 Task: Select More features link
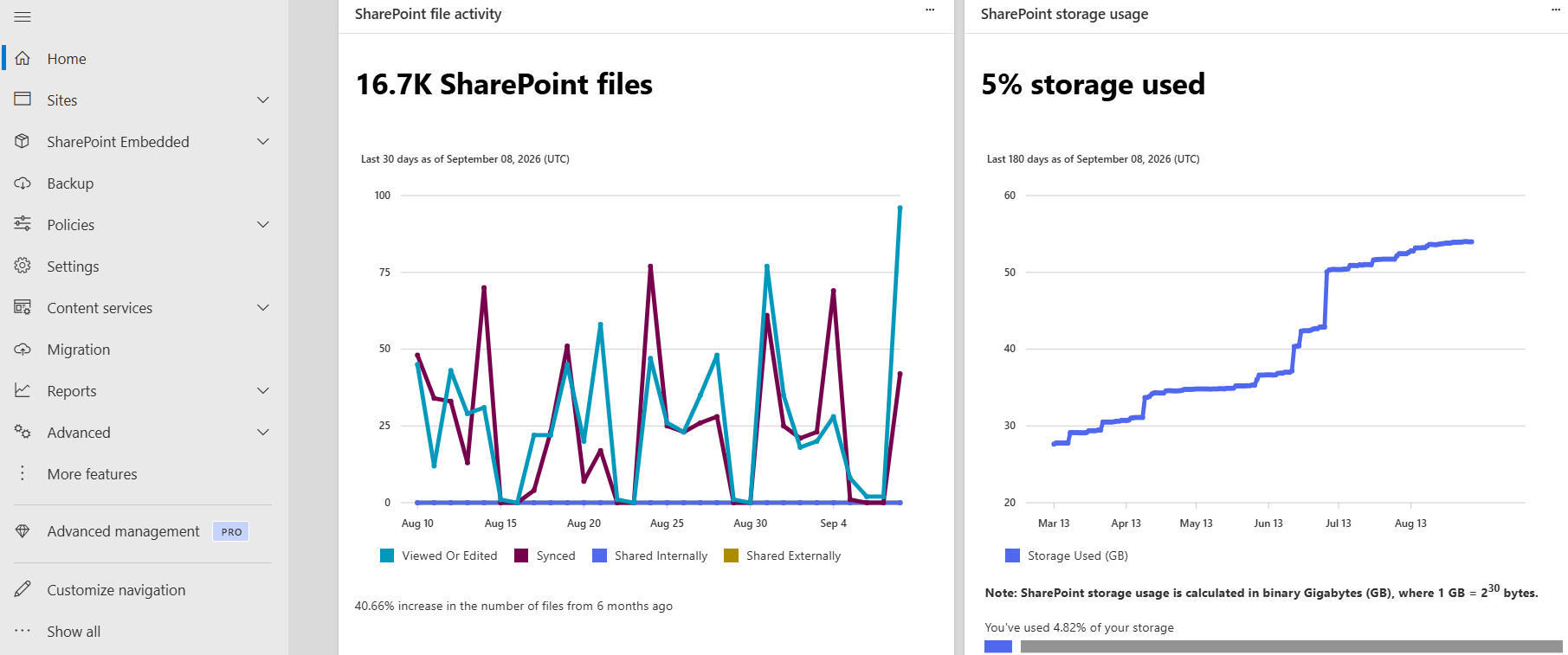(x=92, y=474)
